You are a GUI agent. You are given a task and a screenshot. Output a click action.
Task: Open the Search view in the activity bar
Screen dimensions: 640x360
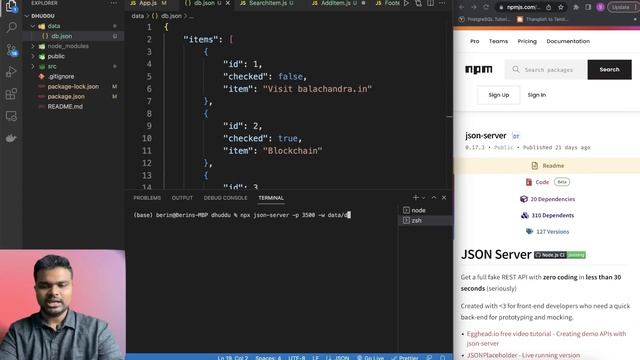11,28
